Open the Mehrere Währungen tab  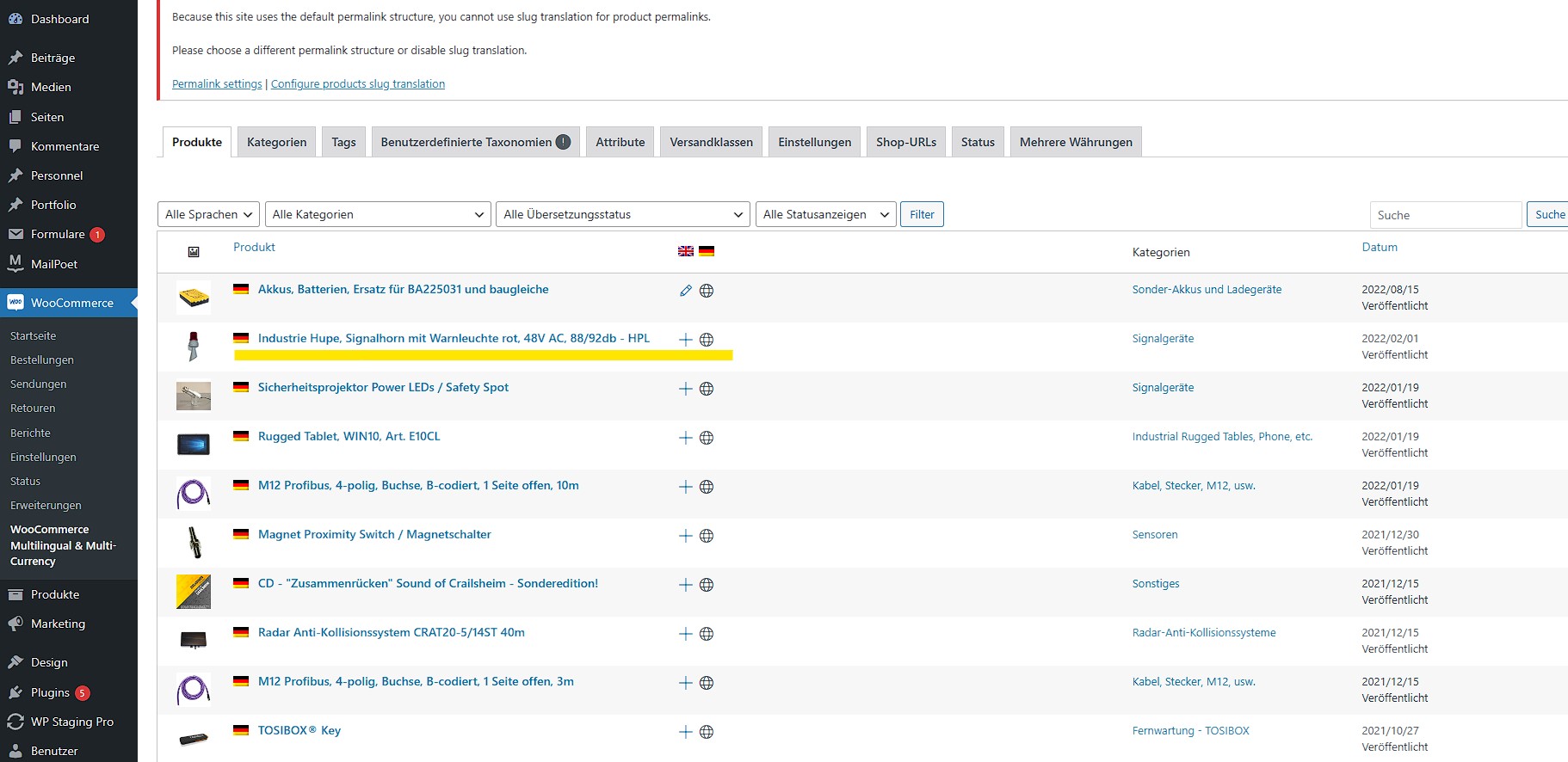pos(1076,142)
